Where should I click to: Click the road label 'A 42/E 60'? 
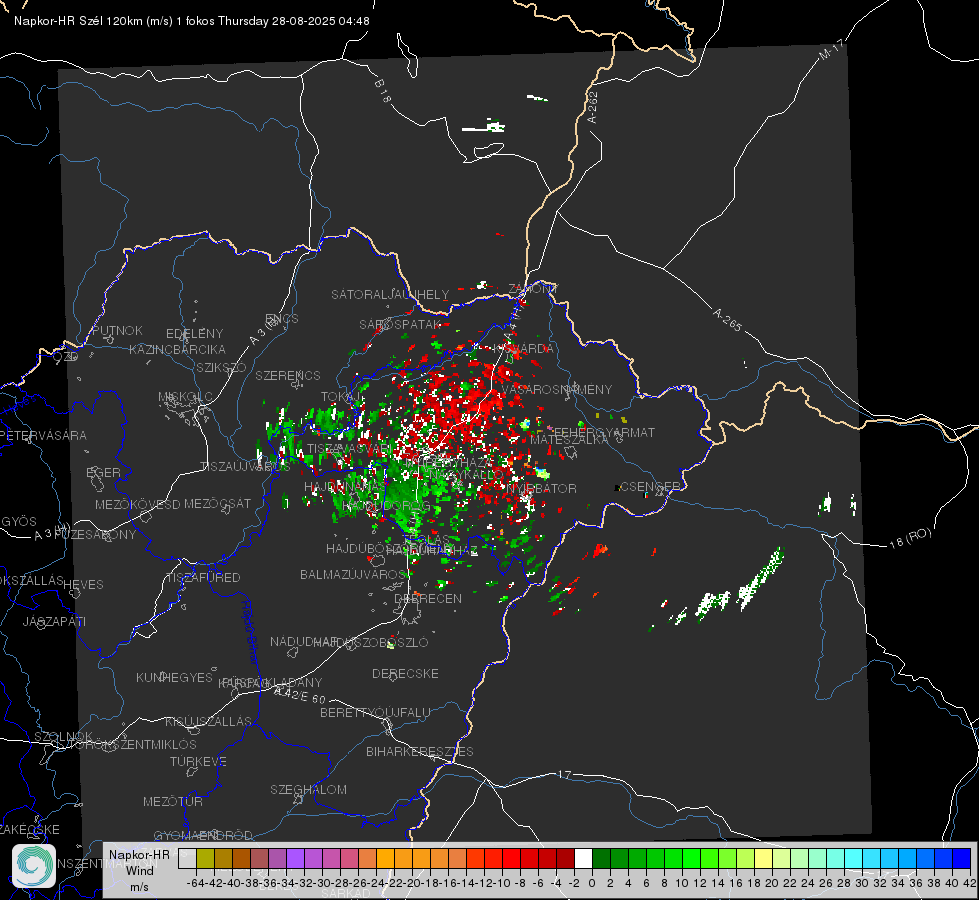click(x=300, y=695)
